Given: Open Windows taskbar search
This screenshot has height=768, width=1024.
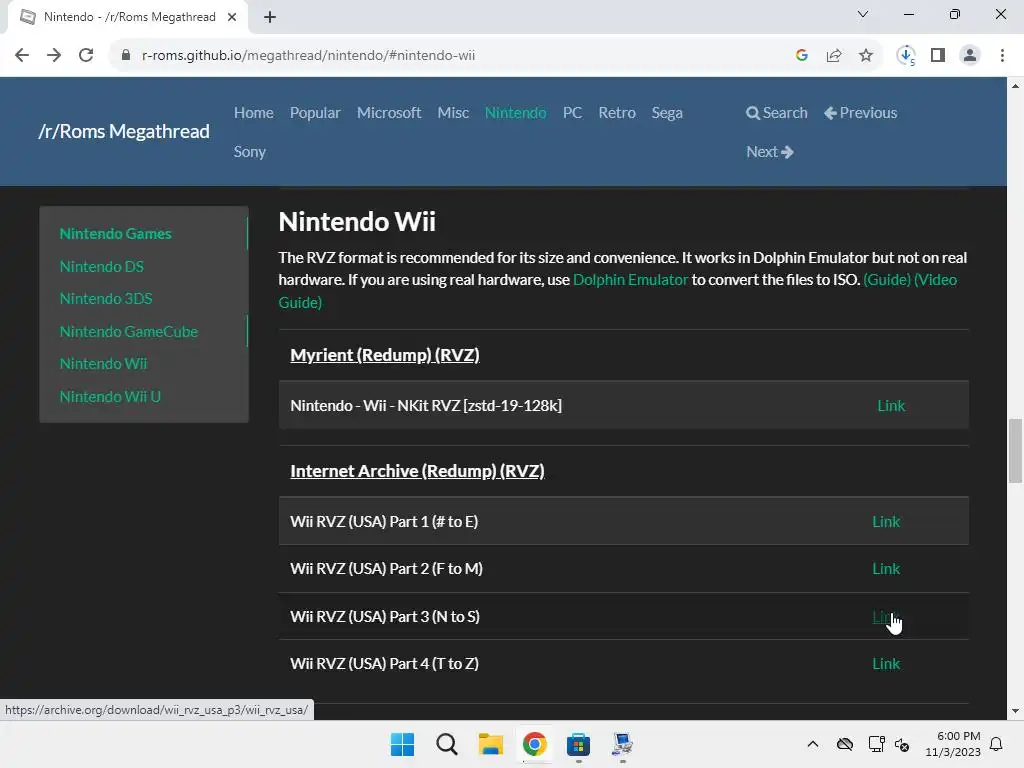Looking at the screenshot, I should point(447,744).
